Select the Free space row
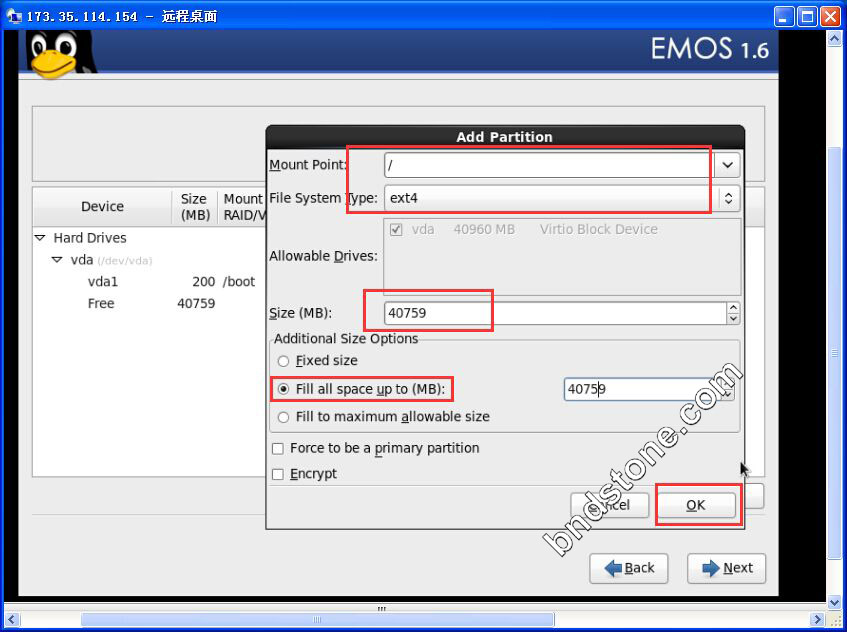Viewport: 847px width, 632px height. coord(149,304)
